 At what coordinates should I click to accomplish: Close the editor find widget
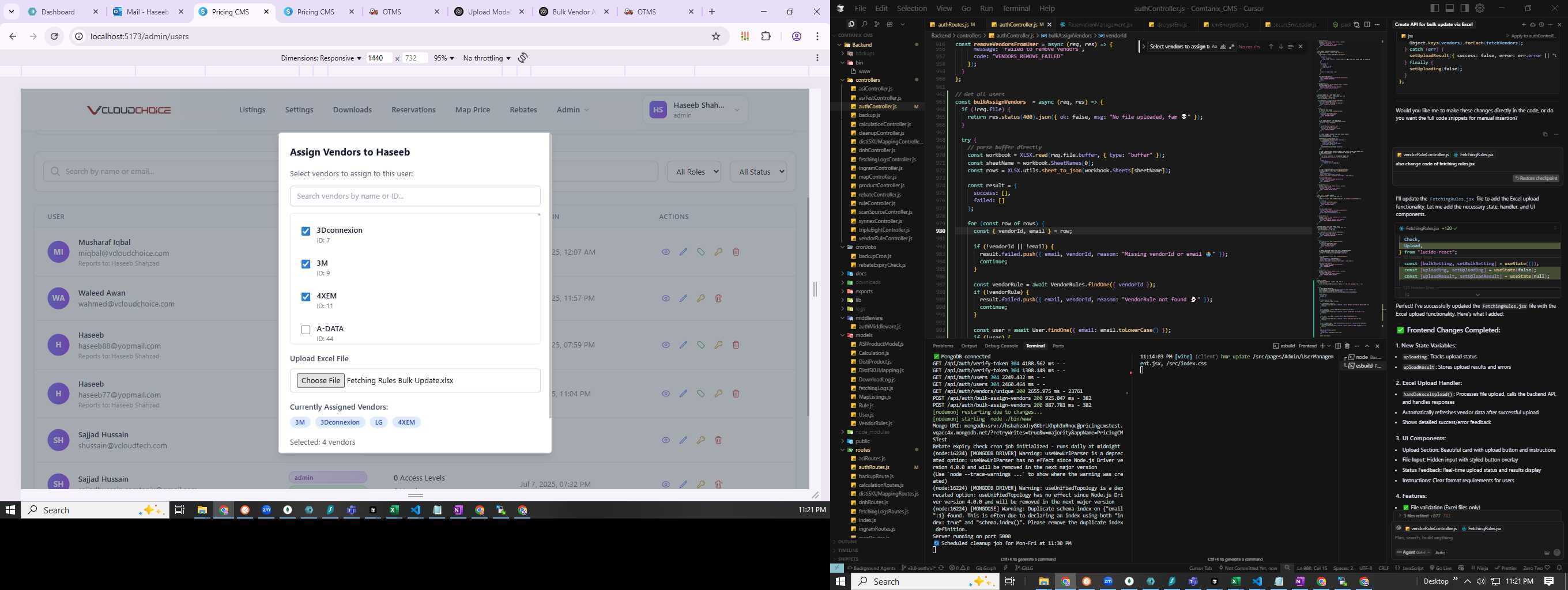(x=1301, y=47)
